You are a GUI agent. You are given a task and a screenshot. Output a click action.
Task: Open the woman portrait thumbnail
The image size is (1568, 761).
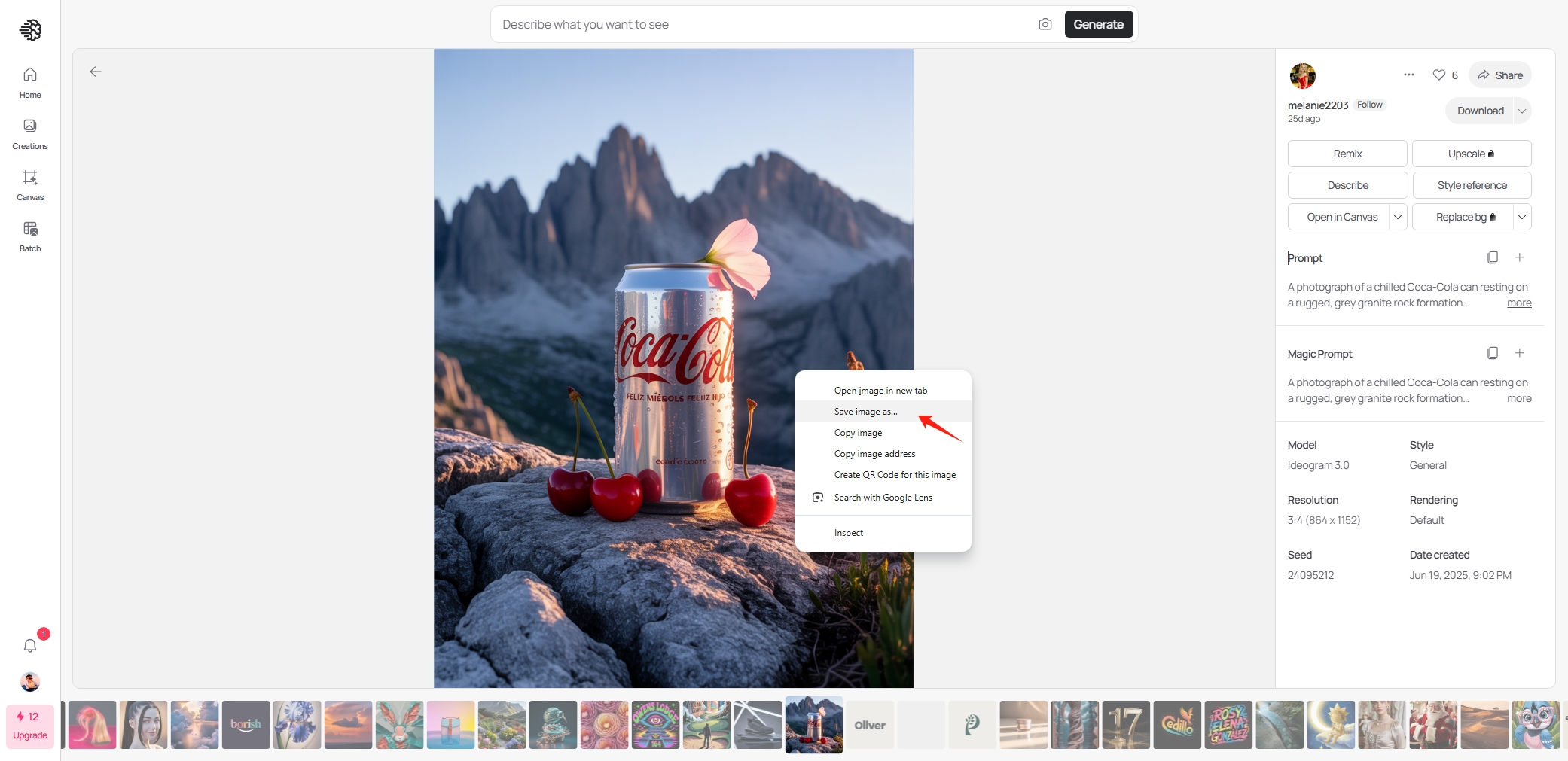(144, 725)
